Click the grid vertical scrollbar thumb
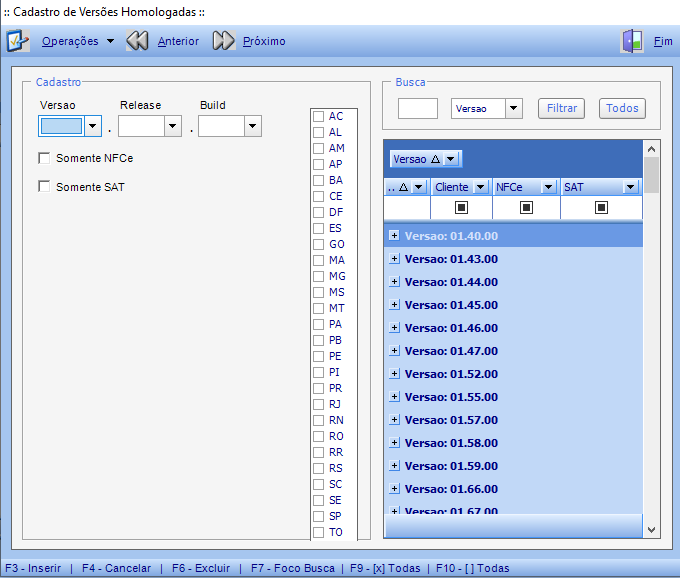 [651, 175]
